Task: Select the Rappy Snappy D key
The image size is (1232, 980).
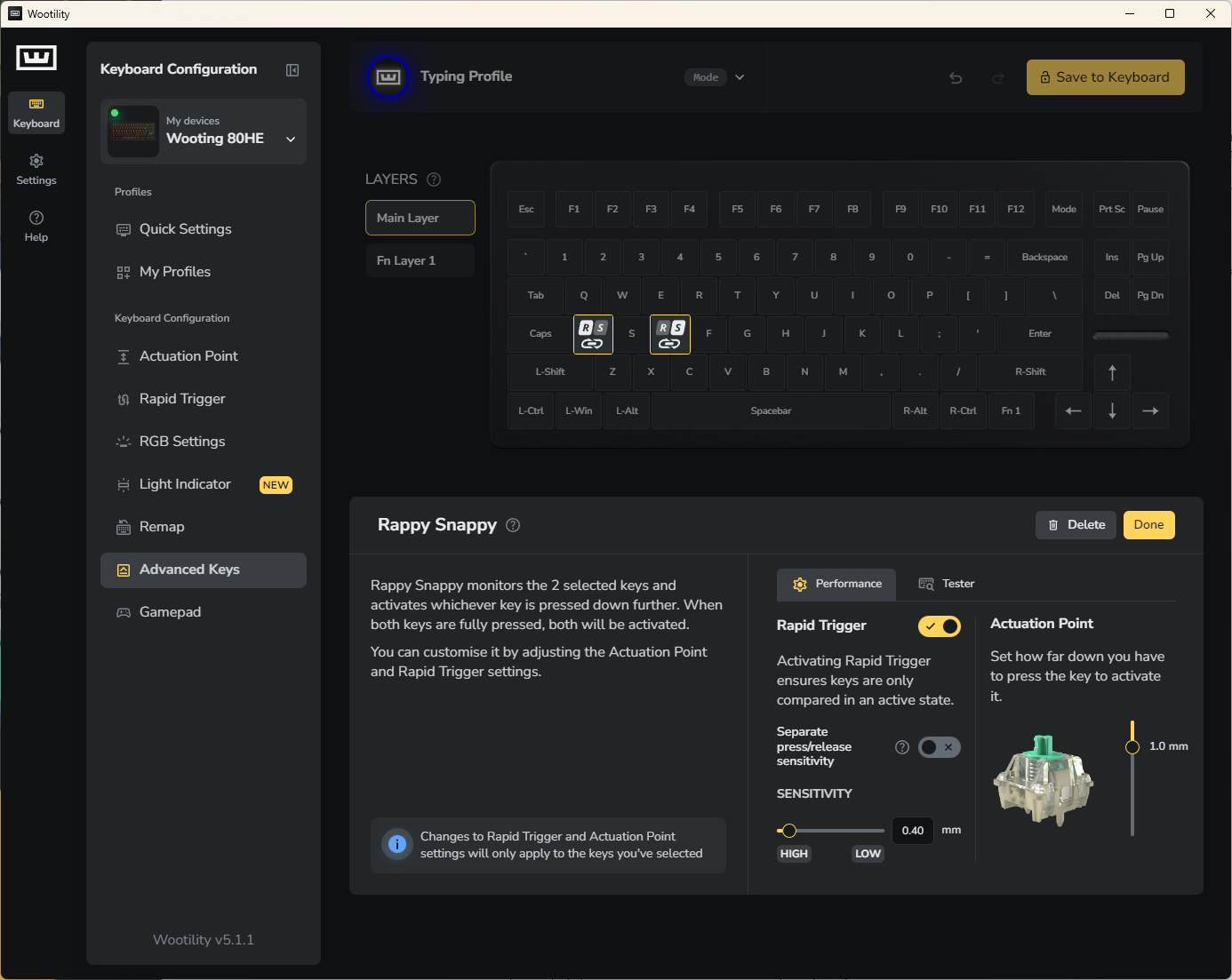Action: pos(670,334)
